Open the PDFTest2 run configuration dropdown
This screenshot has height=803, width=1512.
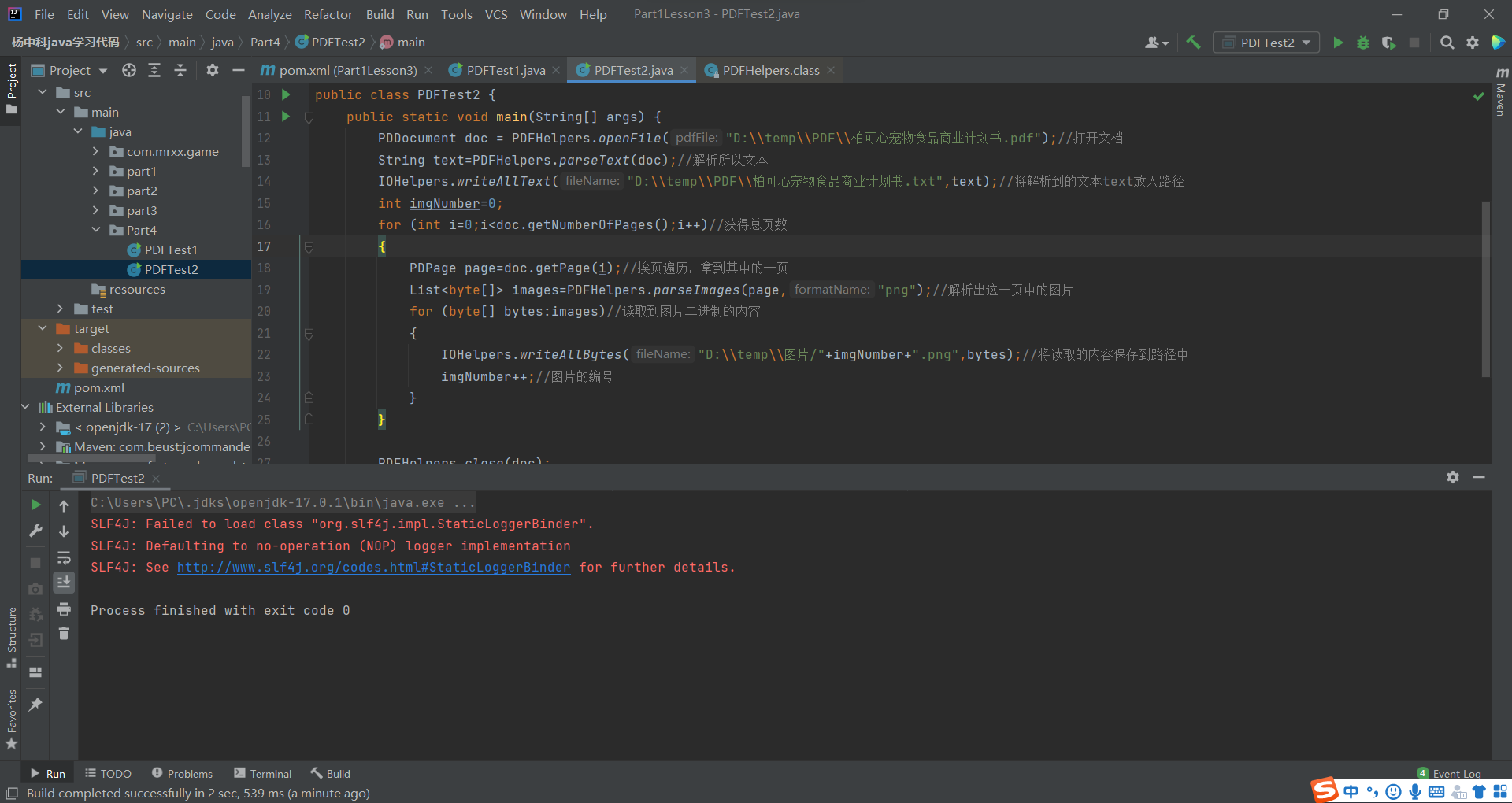[1266, 43]
